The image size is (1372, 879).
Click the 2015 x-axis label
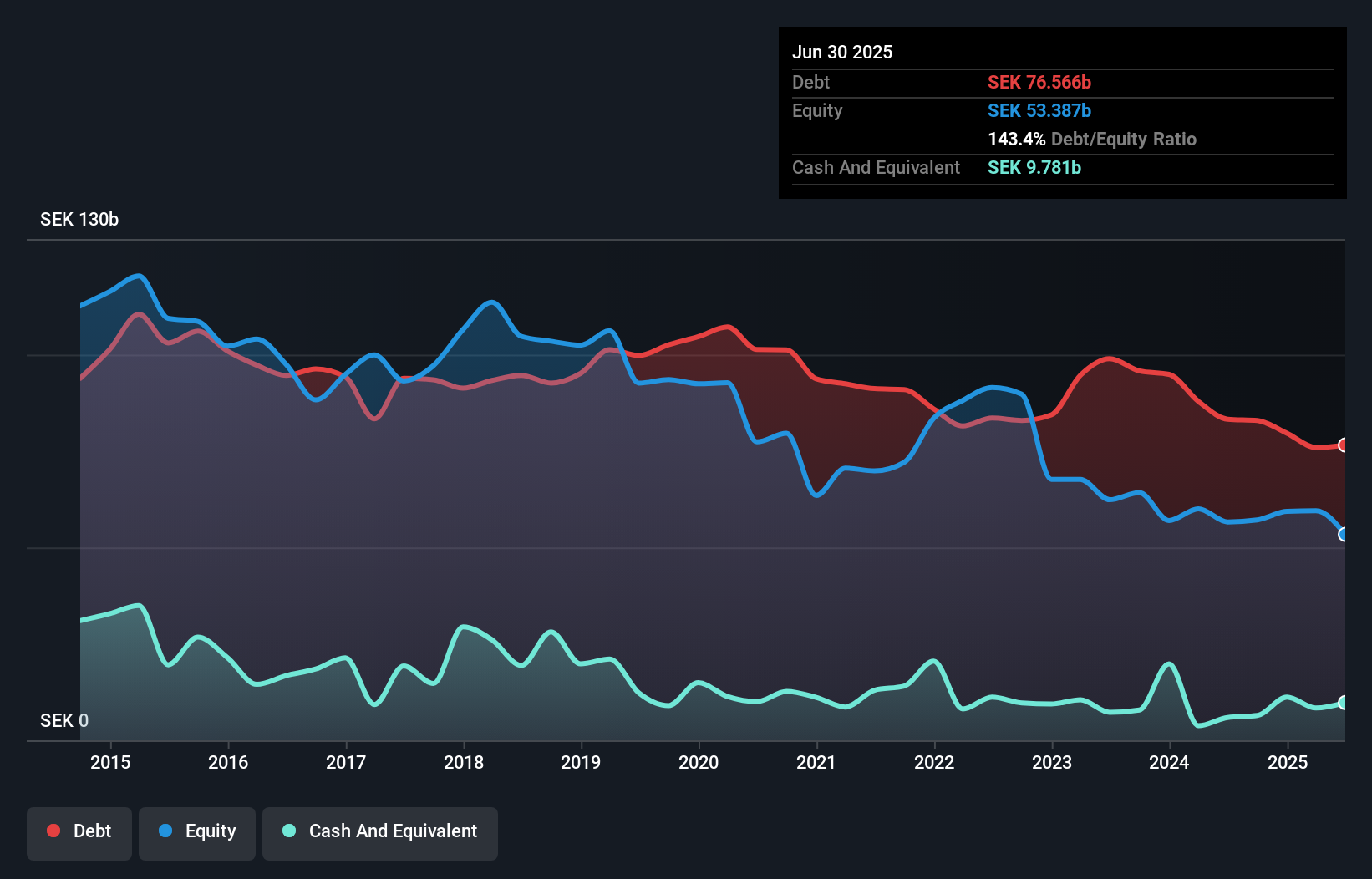pyautogui.click(x=110, y=762)
